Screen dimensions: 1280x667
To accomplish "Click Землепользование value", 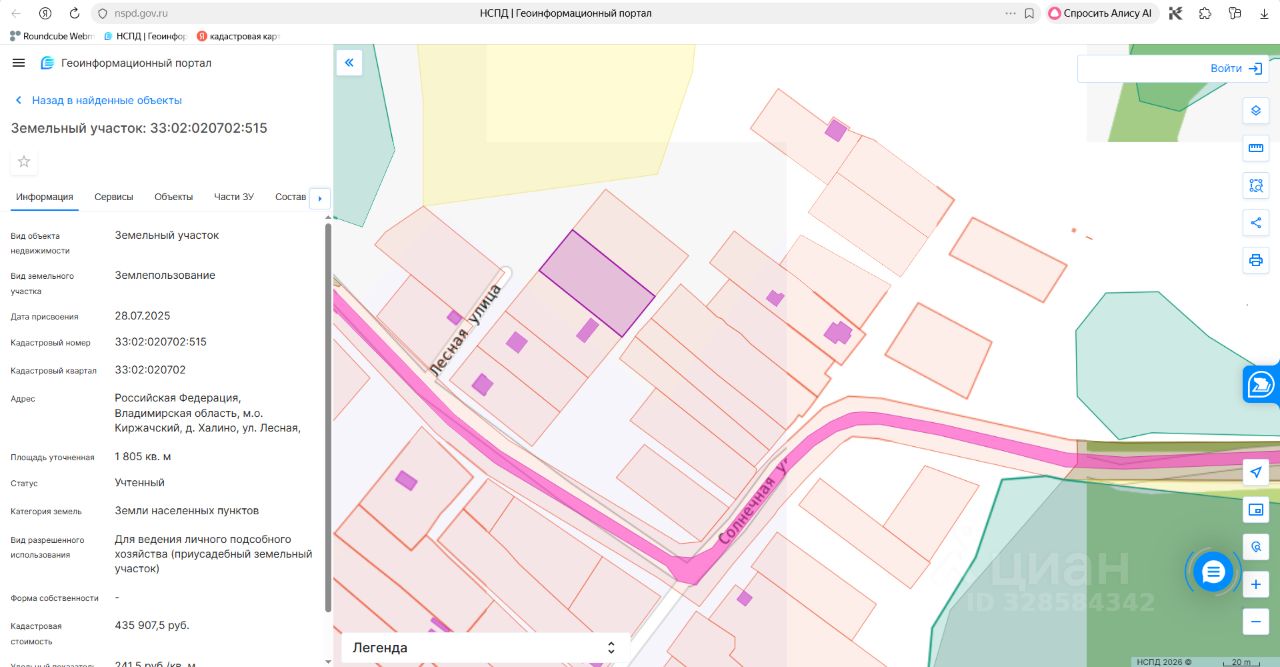I will click(165, 276).
